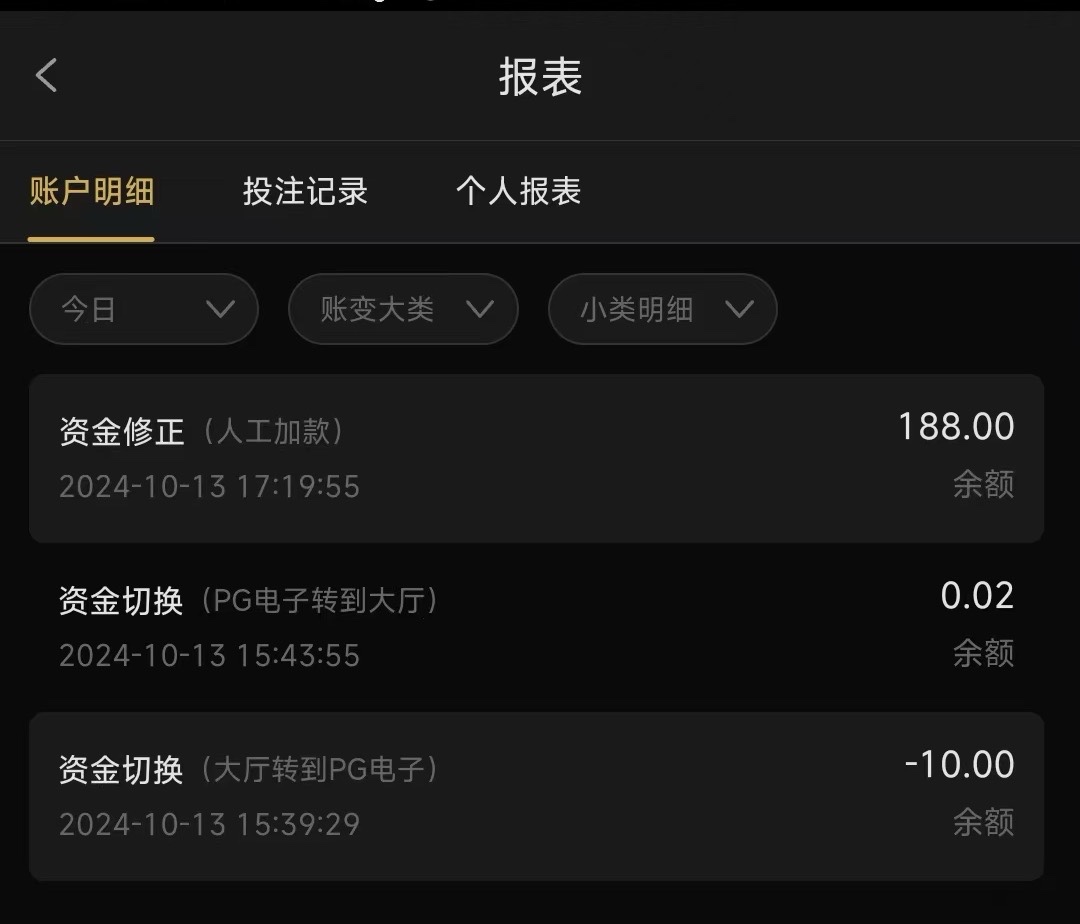Open the 小类明细 subcategory dropdown
The image size is (1080, 924).
pos(662,309)
